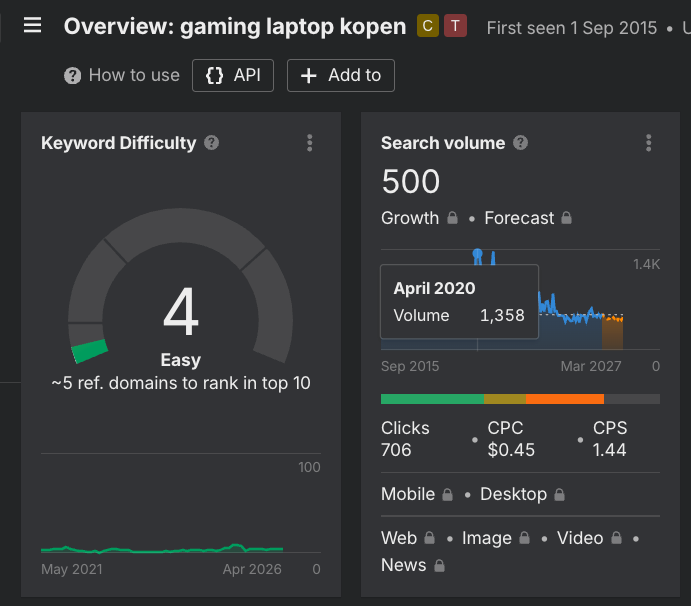Click the lock icon beside Web
Viewport: 691px width, 606px height.
(x=429, y=538)
